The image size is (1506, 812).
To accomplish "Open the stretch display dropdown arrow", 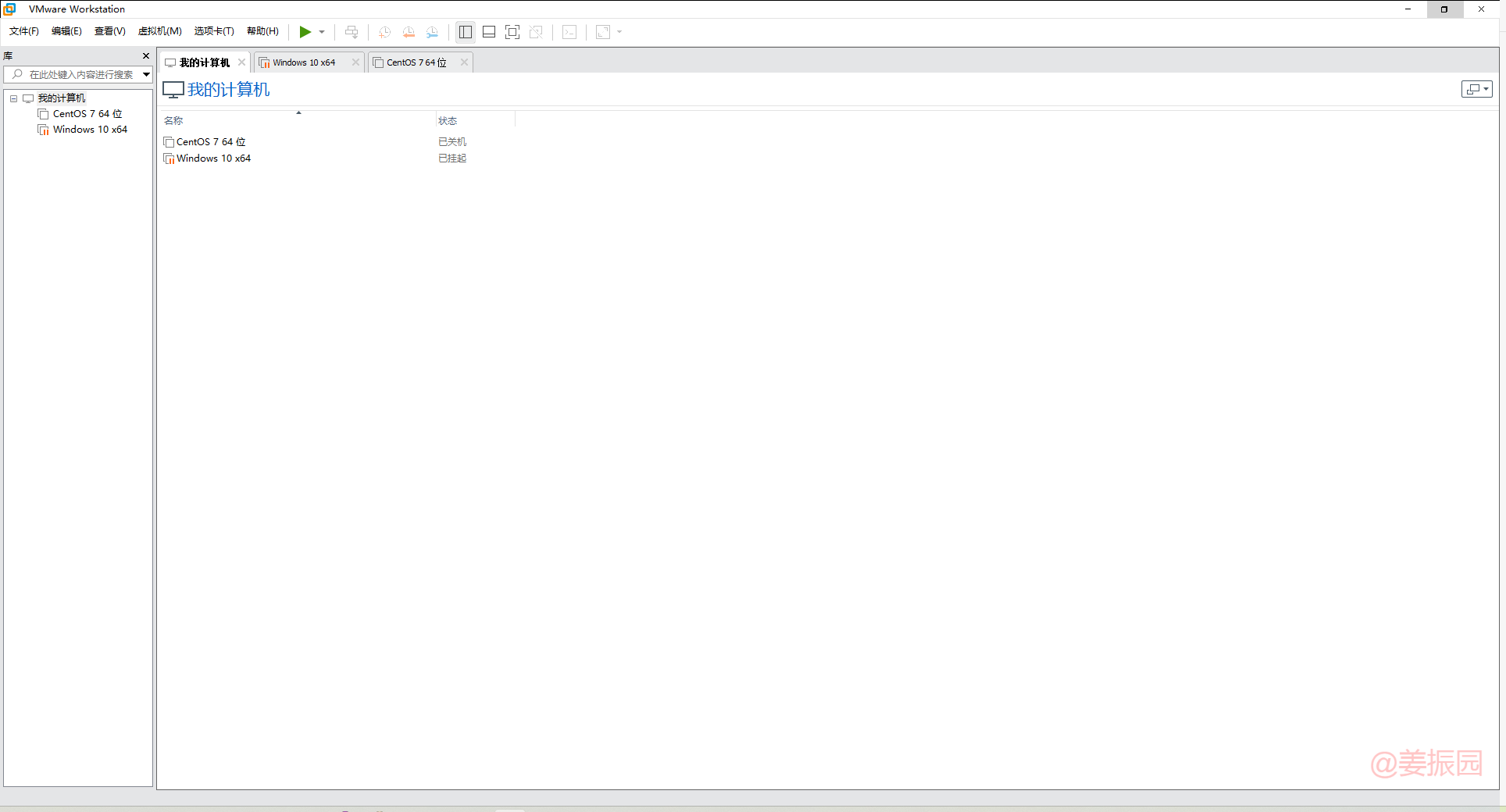I will 619,32.
